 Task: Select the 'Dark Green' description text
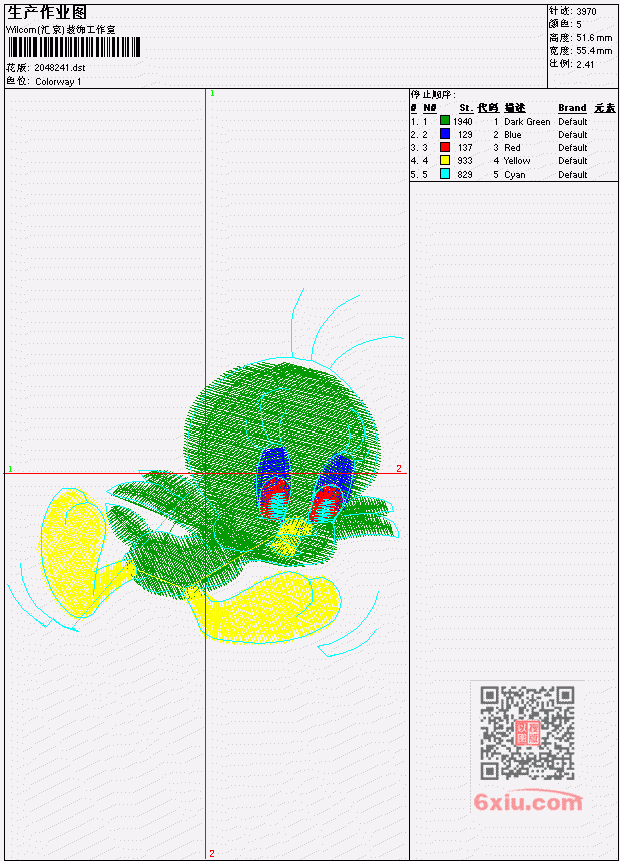click(527, 121)
